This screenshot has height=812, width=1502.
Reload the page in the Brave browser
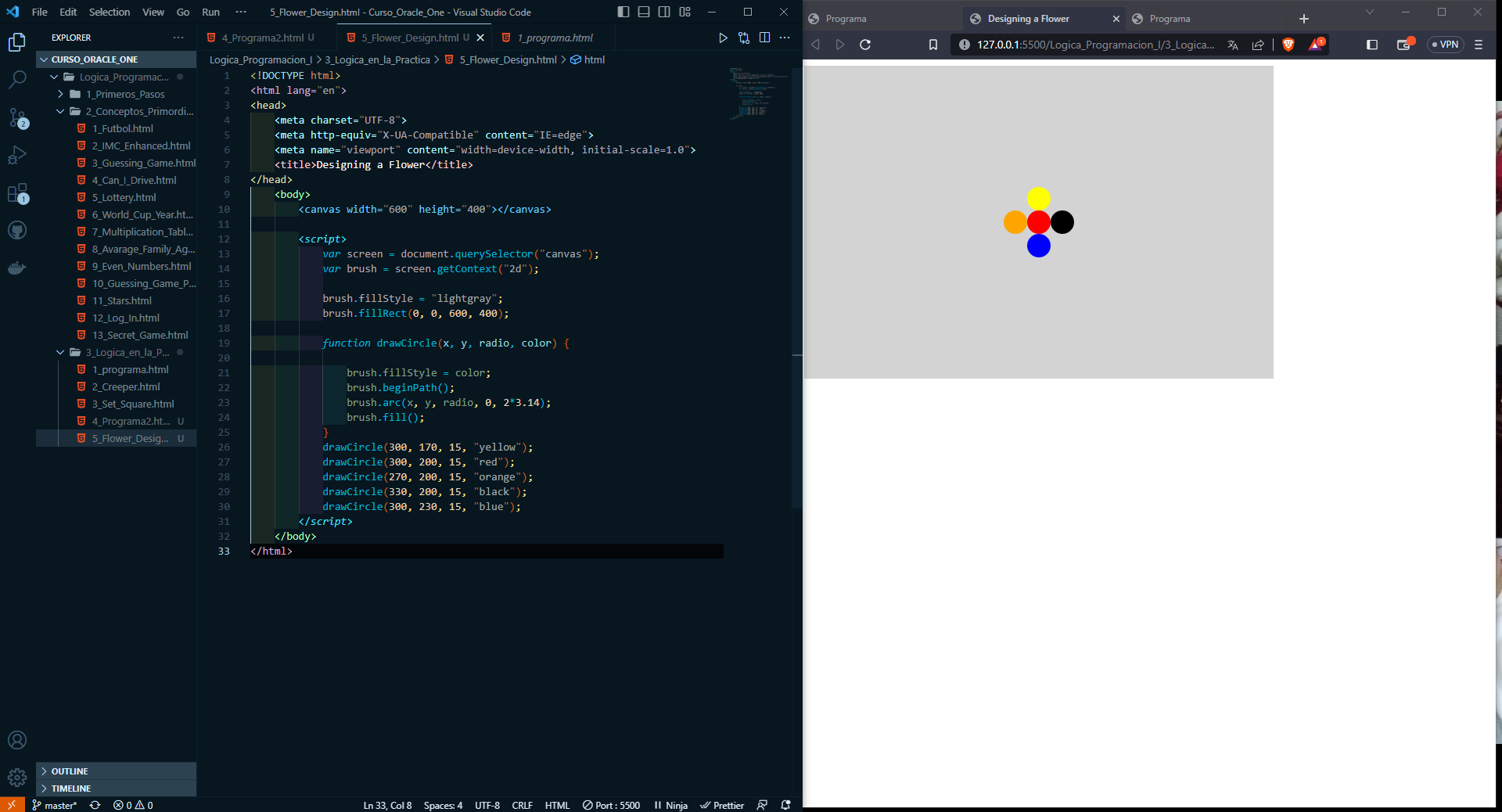[x=865, y=45]
